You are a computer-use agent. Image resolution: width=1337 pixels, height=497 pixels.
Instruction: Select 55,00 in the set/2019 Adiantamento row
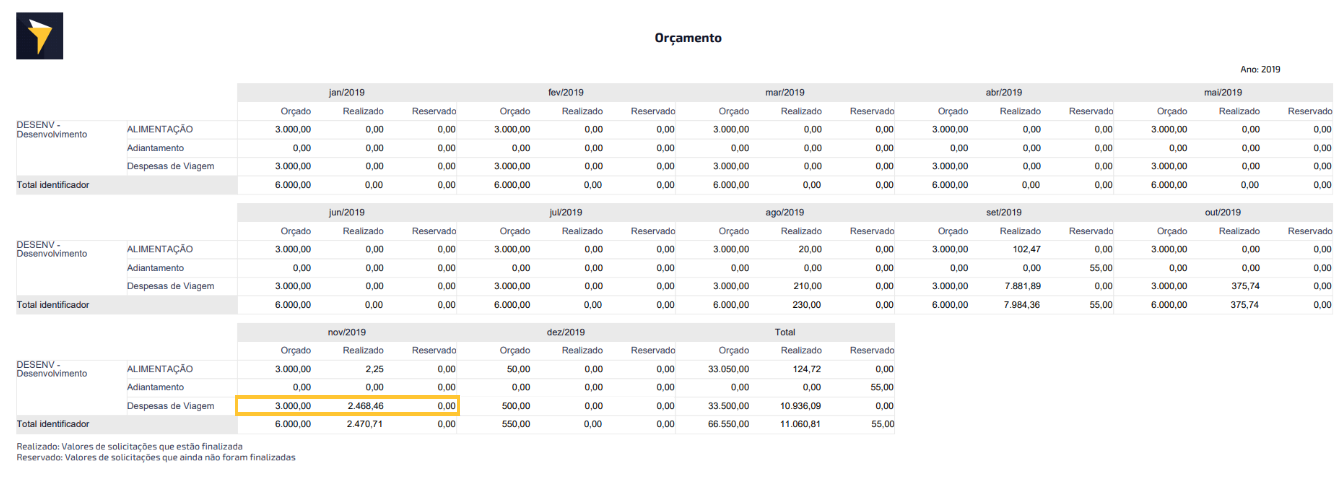pyautogui.click(x=1101, y=267)
